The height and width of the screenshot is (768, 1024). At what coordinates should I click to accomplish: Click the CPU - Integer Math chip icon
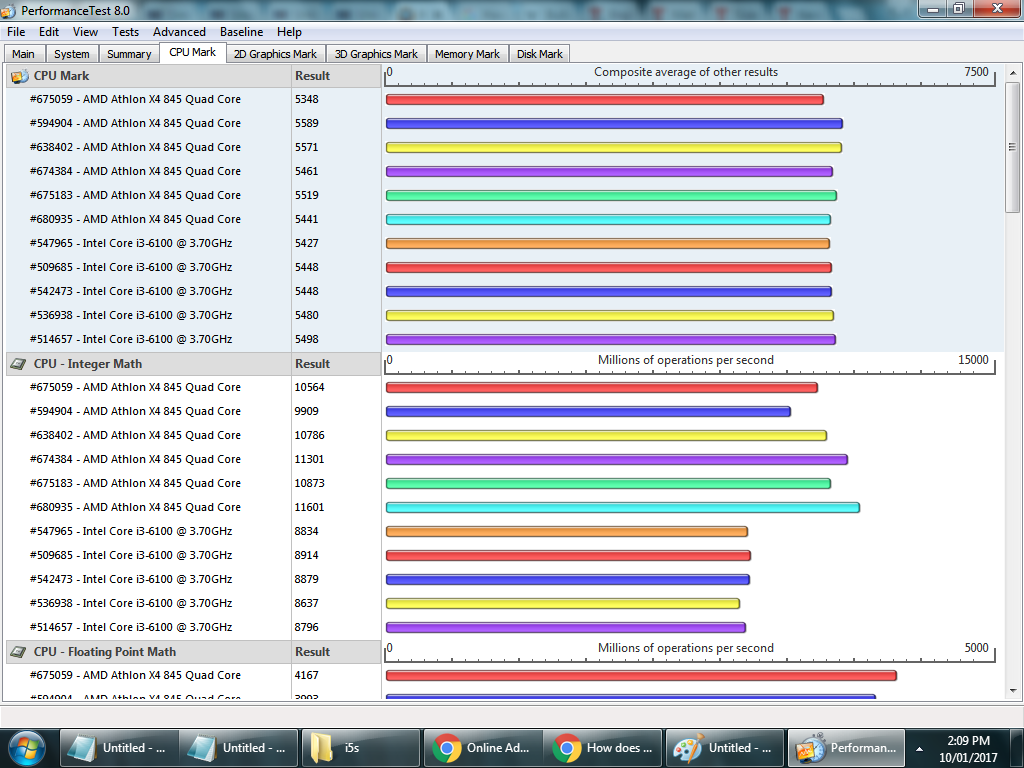(20, 364)
